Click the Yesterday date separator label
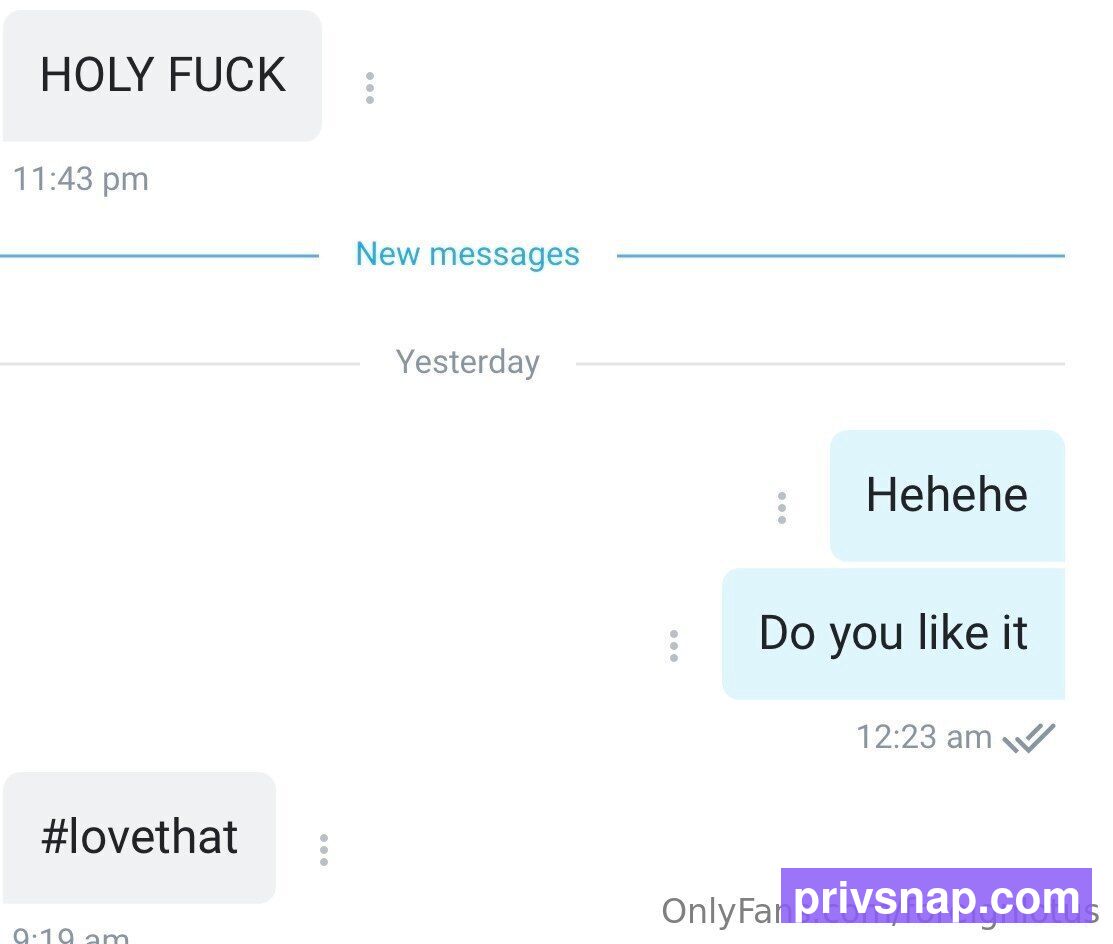The height and width of the screenshot is (944, 1113). (468, 362)
